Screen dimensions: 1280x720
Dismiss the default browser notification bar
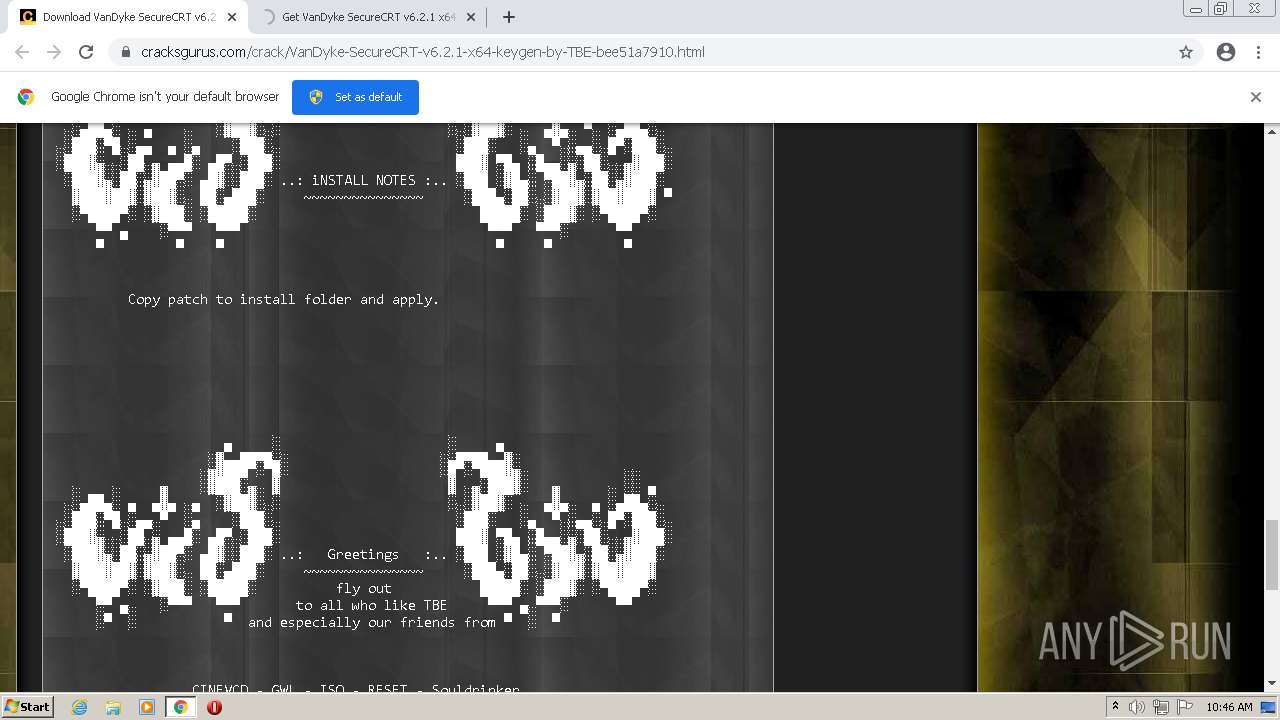pos(1256,97)
